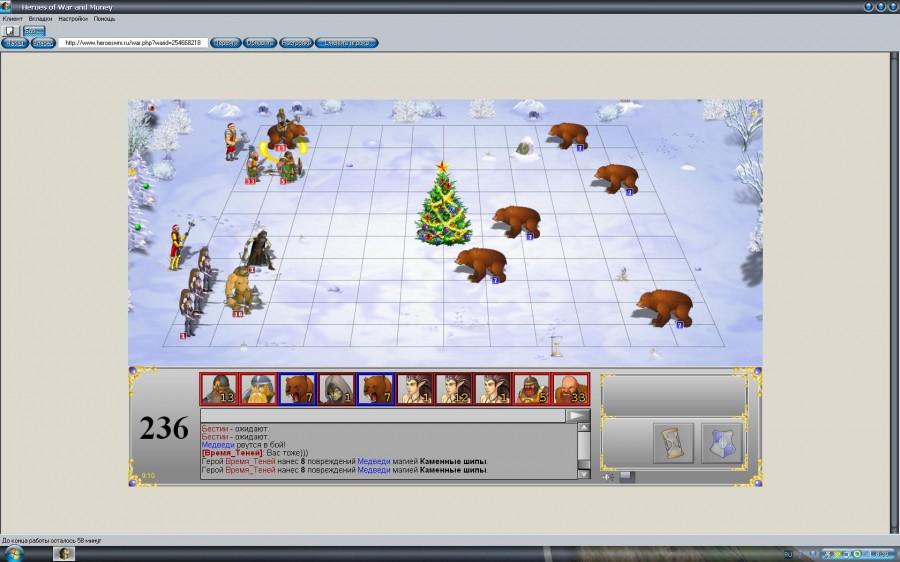Click the Вперед navigation button

click(43, 43)
